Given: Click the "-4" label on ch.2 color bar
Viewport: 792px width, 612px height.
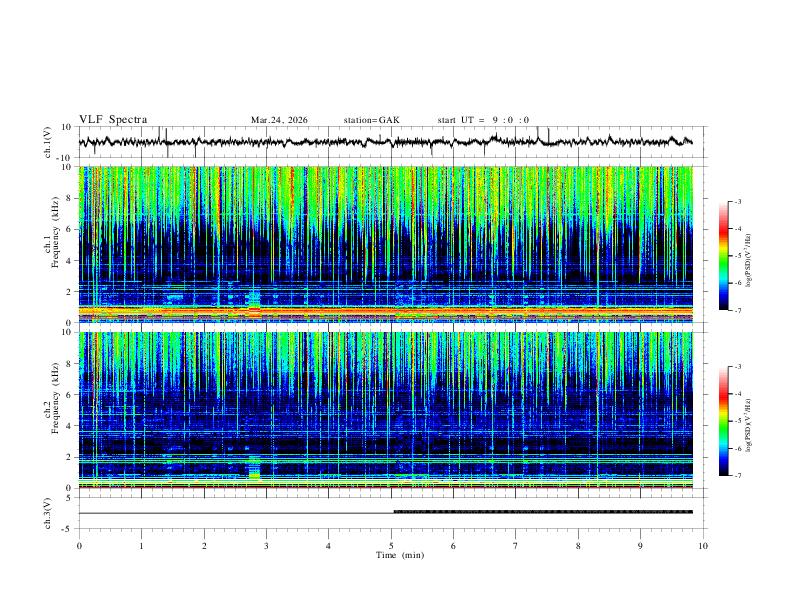Looking at the screenshot, I should coord(737,394).
